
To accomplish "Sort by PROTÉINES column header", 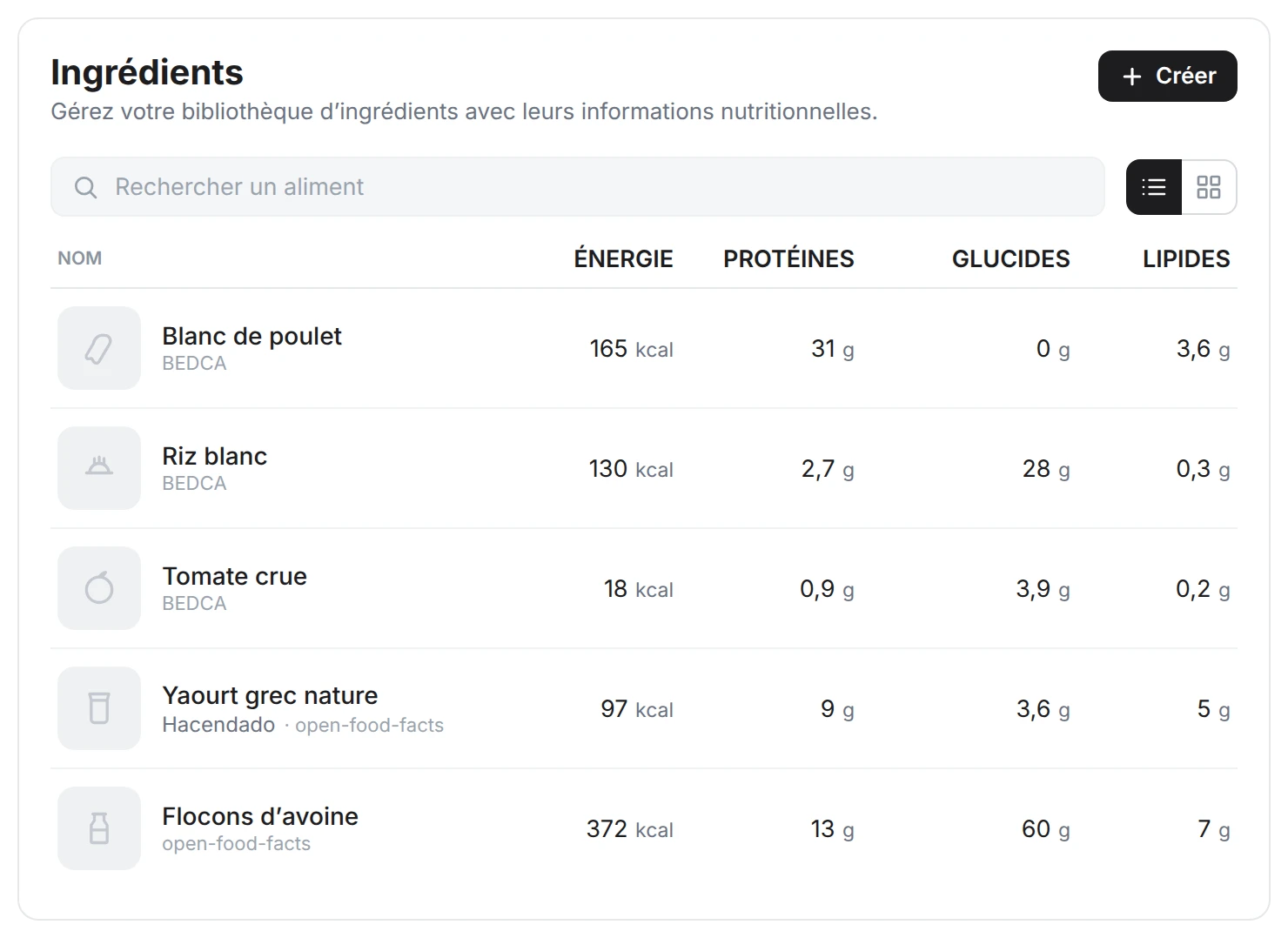I will click(x=788, y=259).
